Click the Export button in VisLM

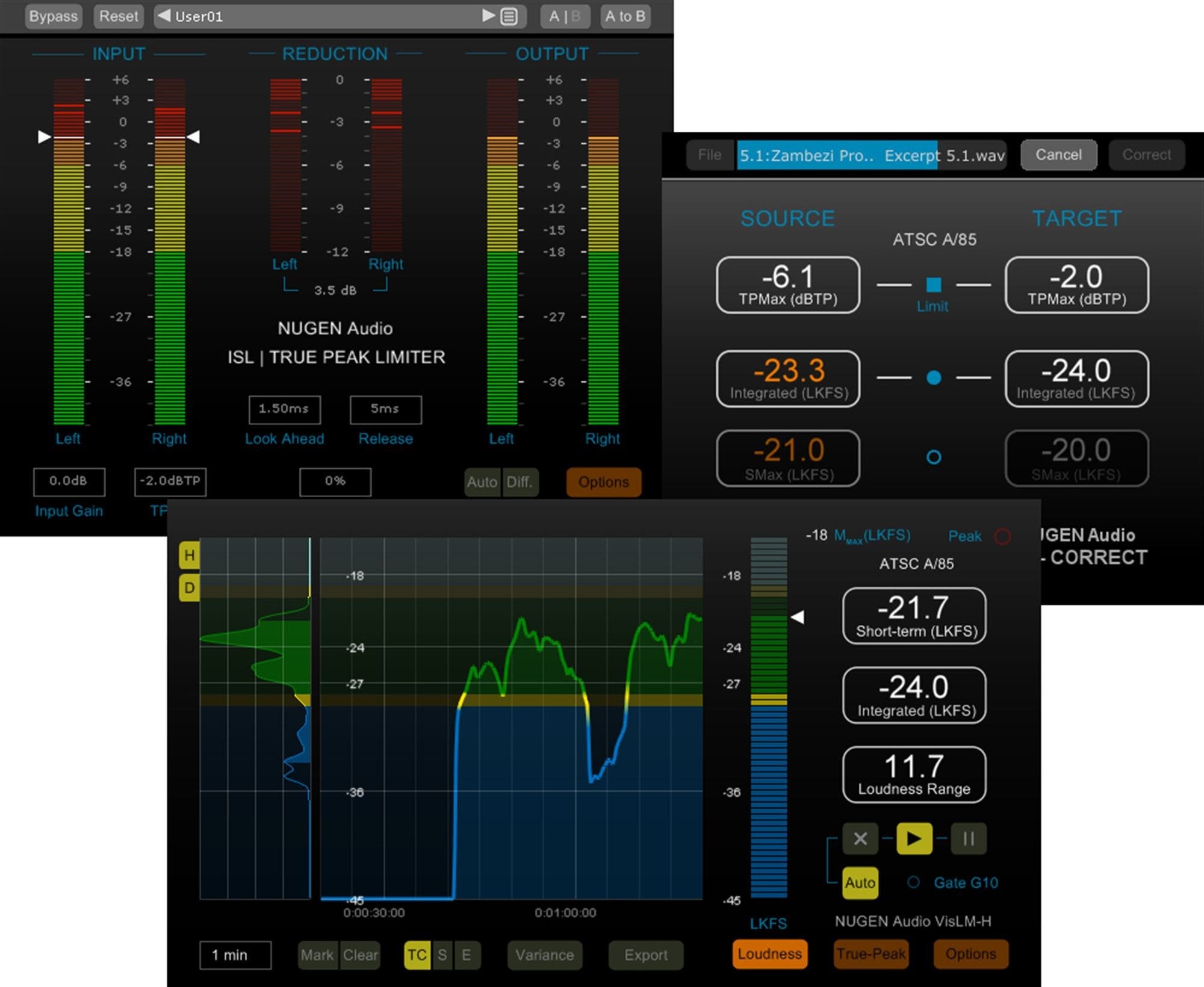[x=646, y=955]
